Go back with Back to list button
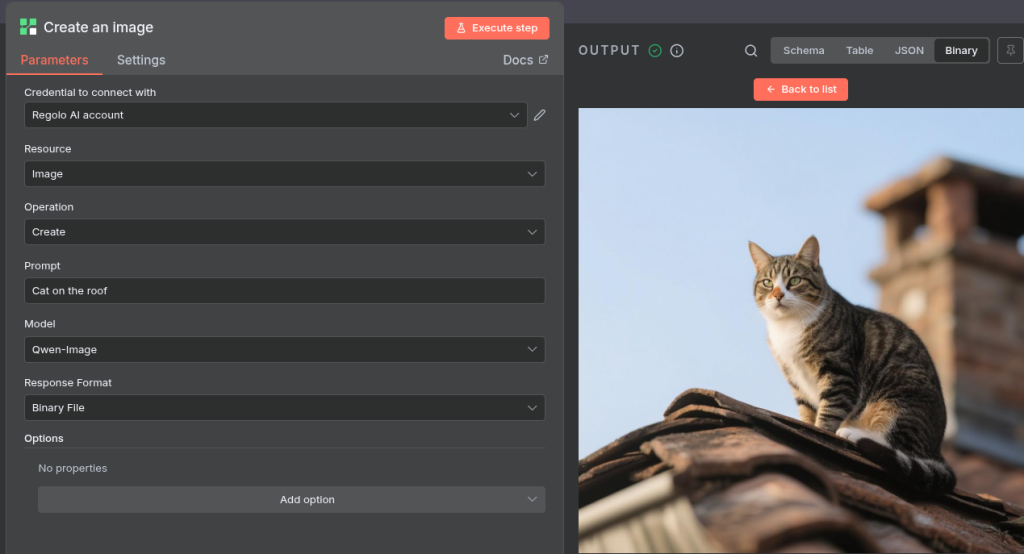This screenshot has height=554, width=1024. click(x=801, y=89)
